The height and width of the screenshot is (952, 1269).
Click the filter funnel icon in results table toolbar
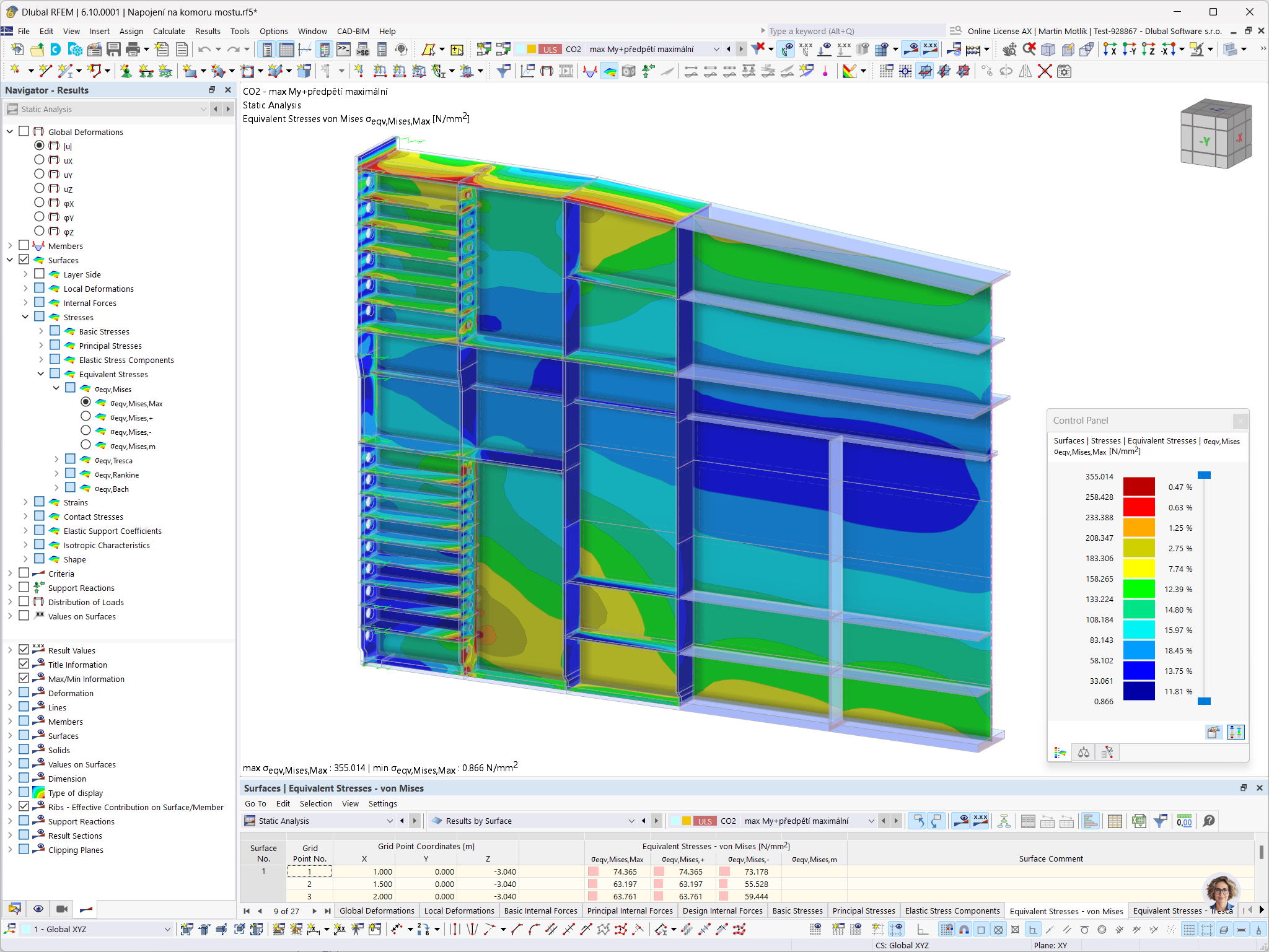(x=1160, y=821)
